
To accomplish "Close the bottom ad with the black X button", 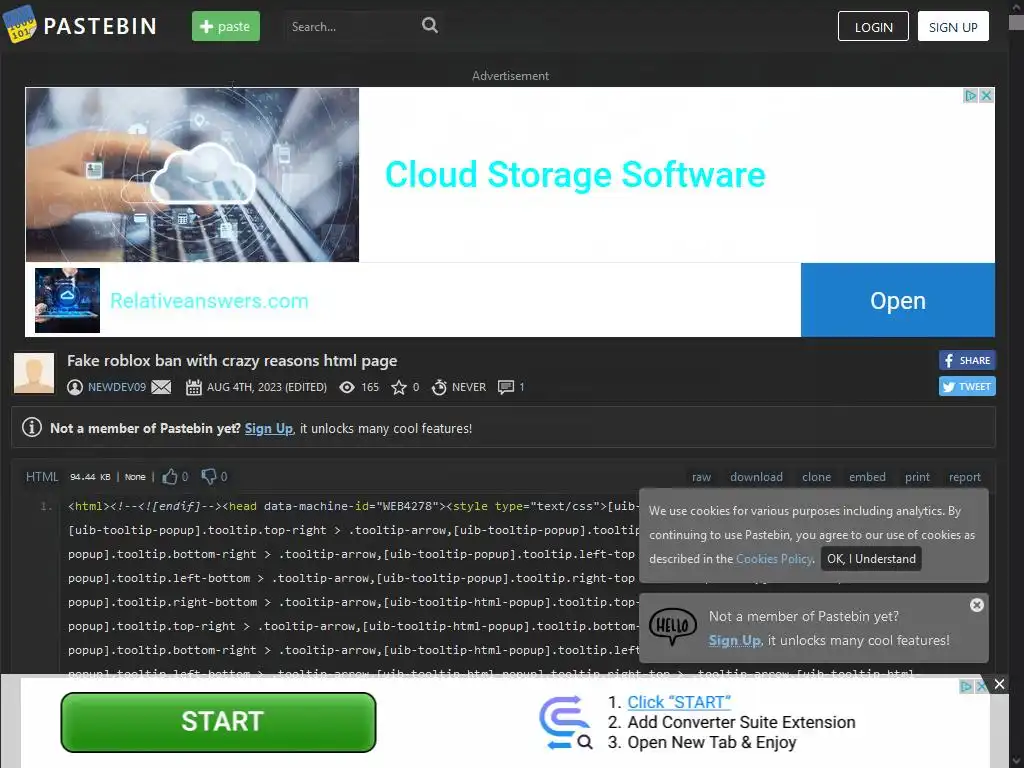I will click(x=999, y=684).
